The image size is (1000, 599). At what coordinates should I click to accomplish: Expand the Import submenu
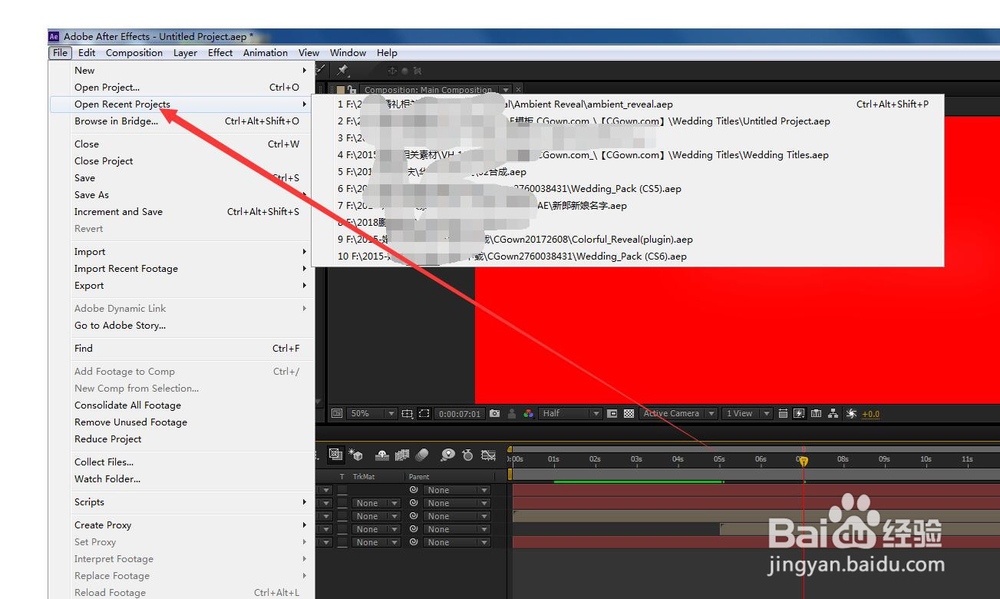point(181,252)
